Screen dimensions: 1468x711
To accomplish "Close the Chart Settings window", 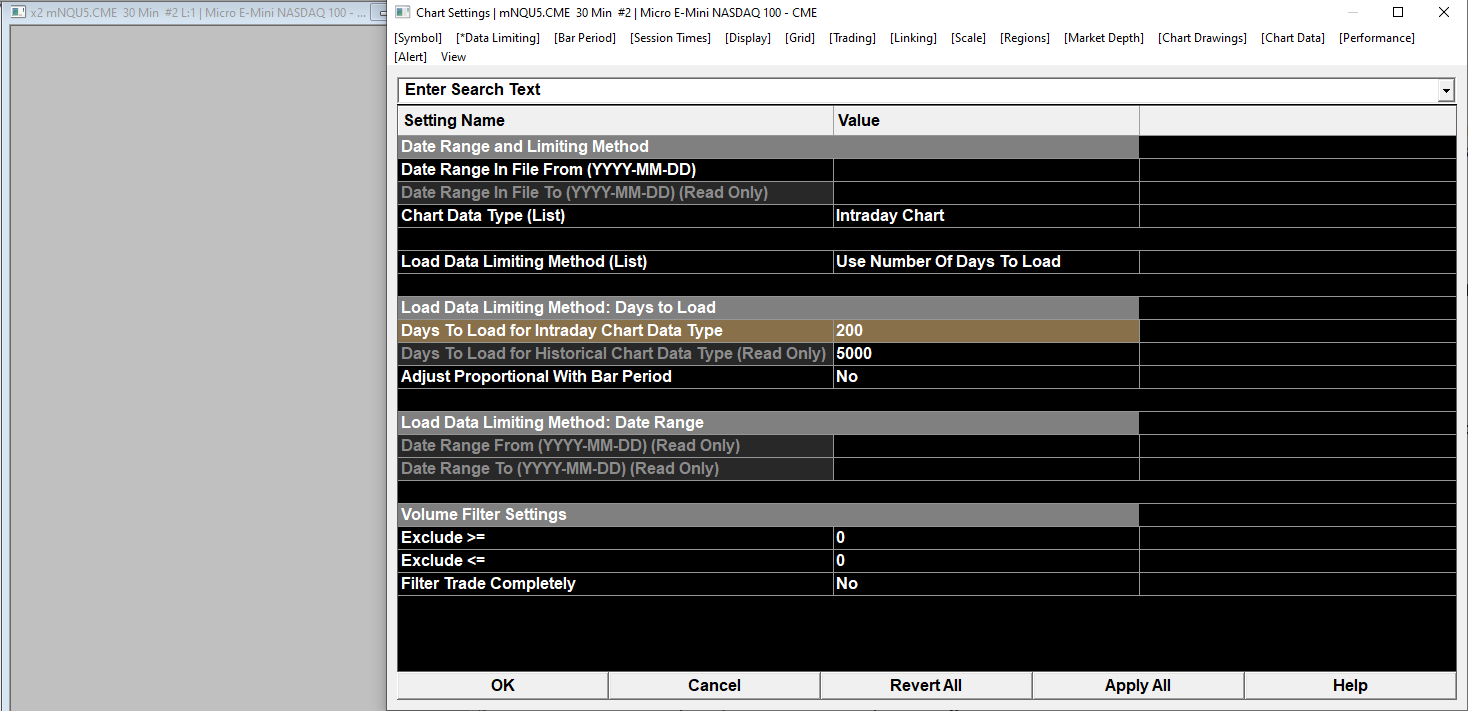I will (x=1444, y=12).
